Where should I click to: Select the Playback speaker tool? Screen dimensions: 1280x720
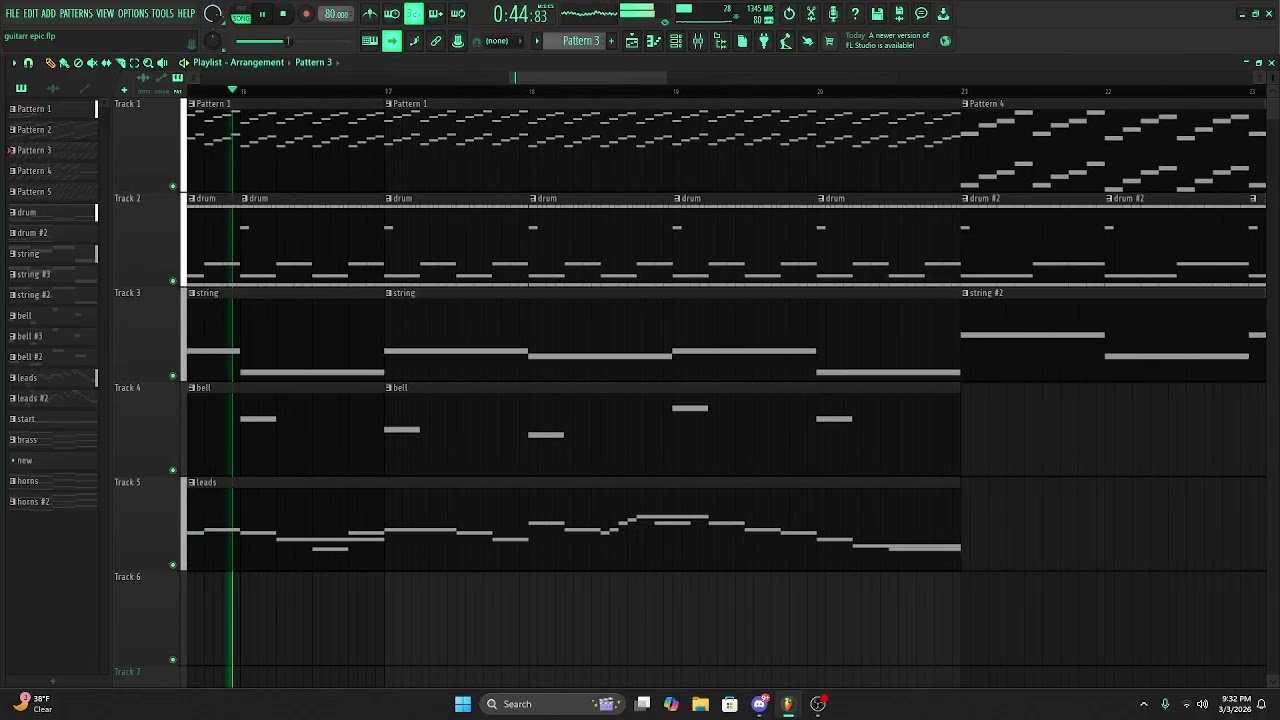162,63
